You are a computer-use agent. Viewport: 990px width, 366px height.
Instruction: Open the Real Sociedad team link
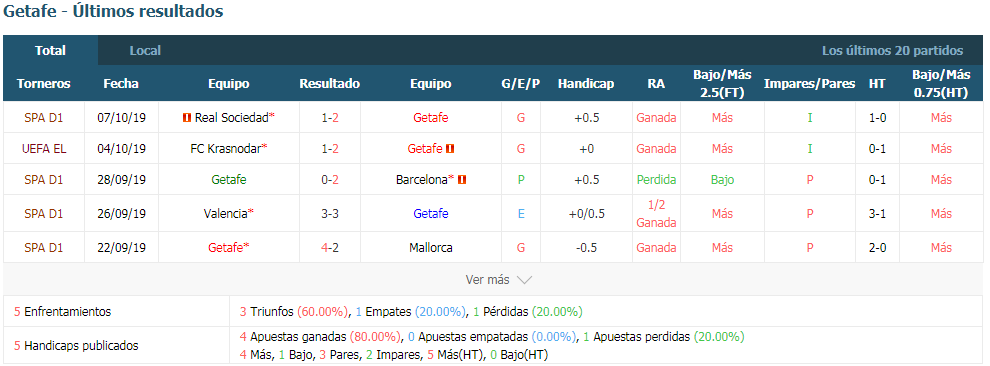point(232,117)
